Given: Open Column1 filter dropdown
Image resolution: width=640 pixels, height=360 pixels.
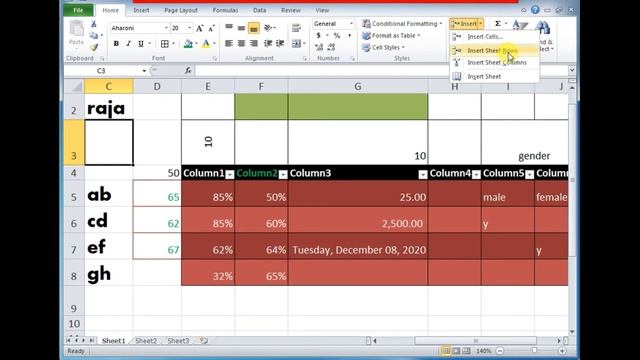Looking at the screenshot, I should (x=230, y=175).
